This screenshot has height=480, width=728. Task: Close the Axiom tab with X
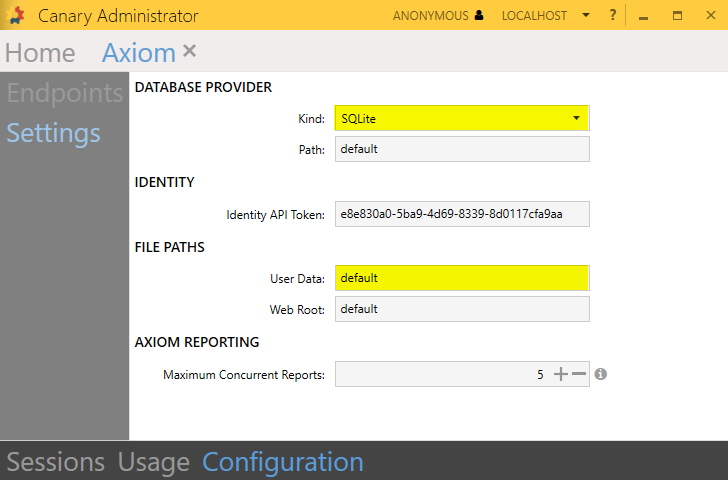[x=190, y=51]
